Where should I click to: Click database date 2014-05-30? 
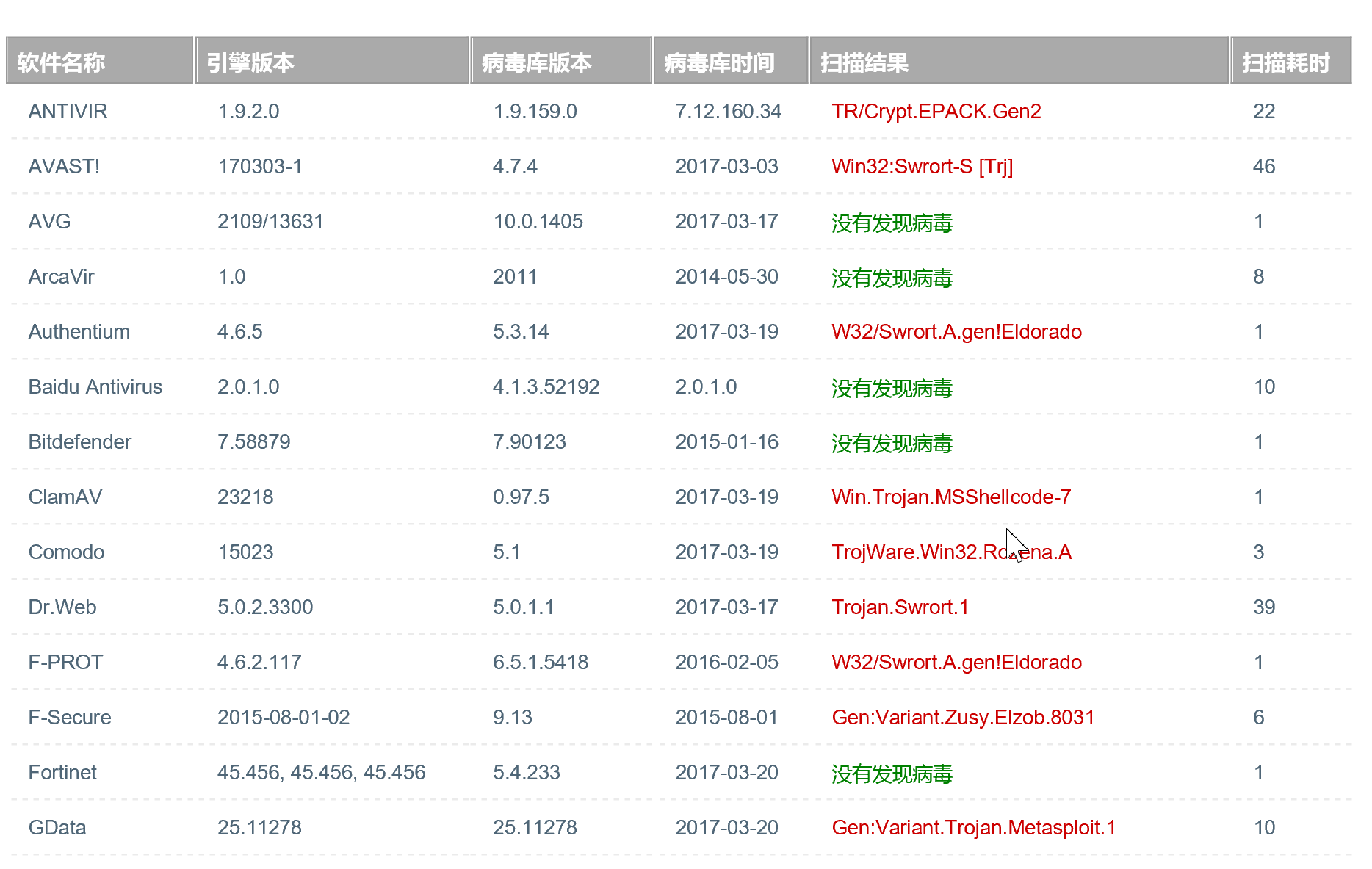(726, 277)
